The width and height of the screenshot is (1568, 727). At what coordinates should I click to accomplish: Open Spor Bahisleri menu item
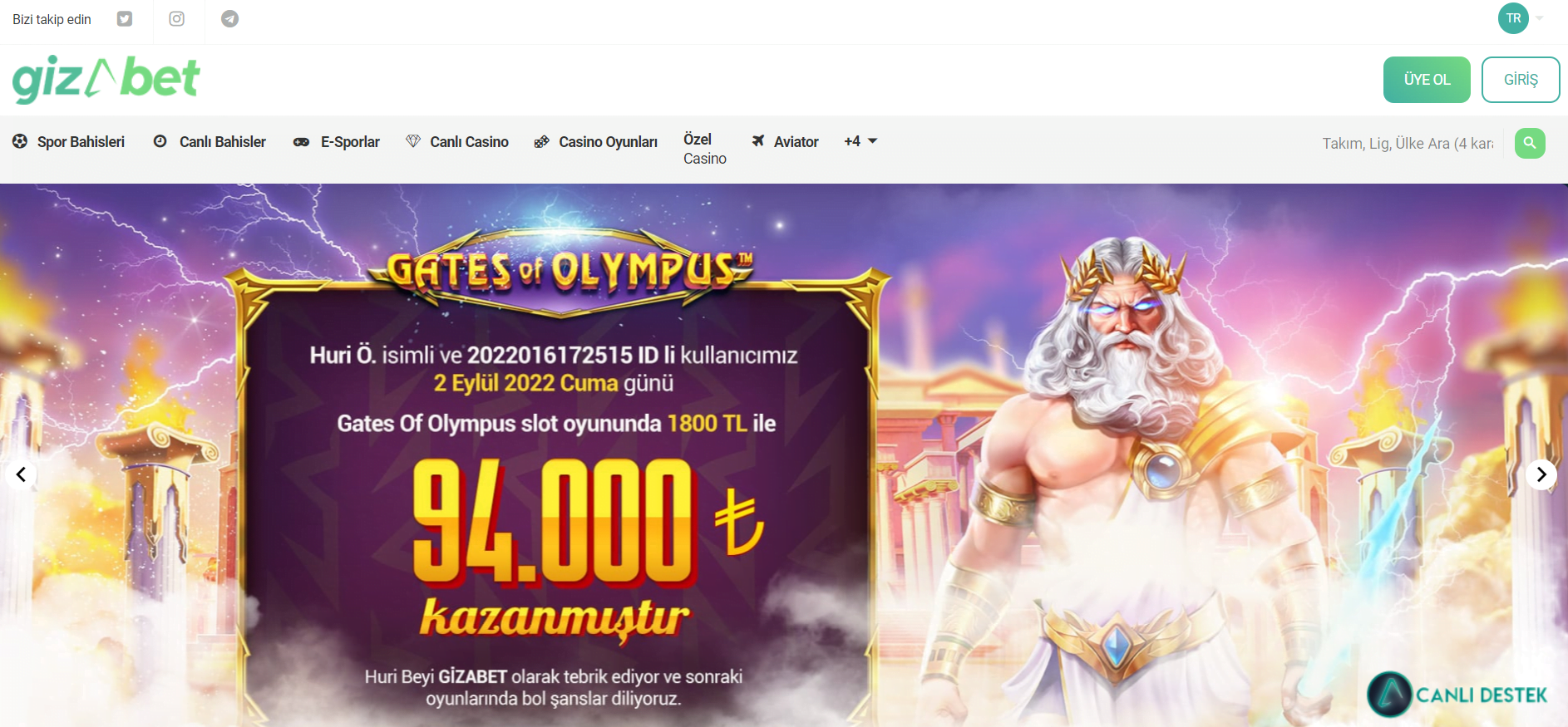point(68,142)
